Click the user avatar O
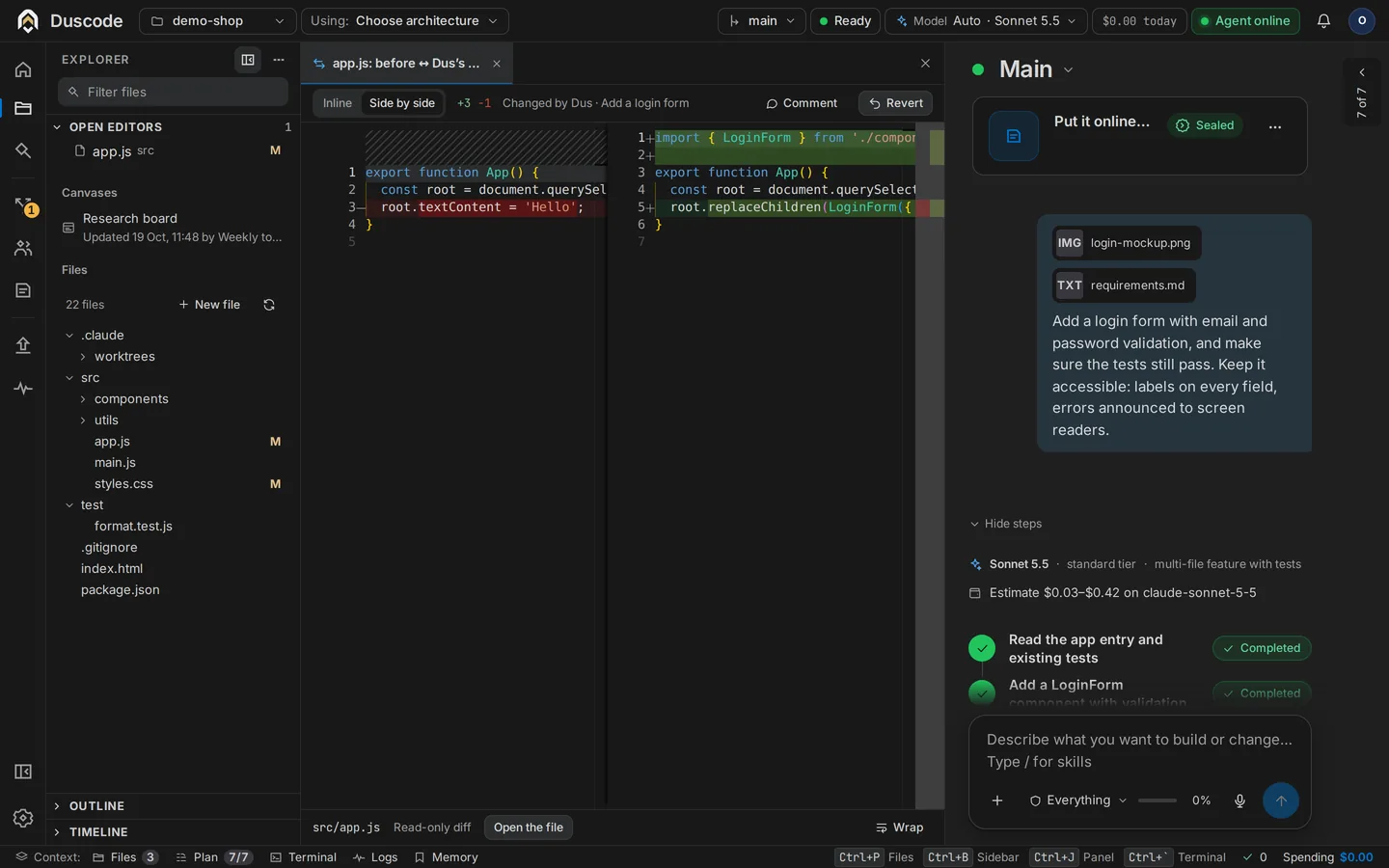Image resolution: width=1389 pixels, height=868 pixels. 1361,20
